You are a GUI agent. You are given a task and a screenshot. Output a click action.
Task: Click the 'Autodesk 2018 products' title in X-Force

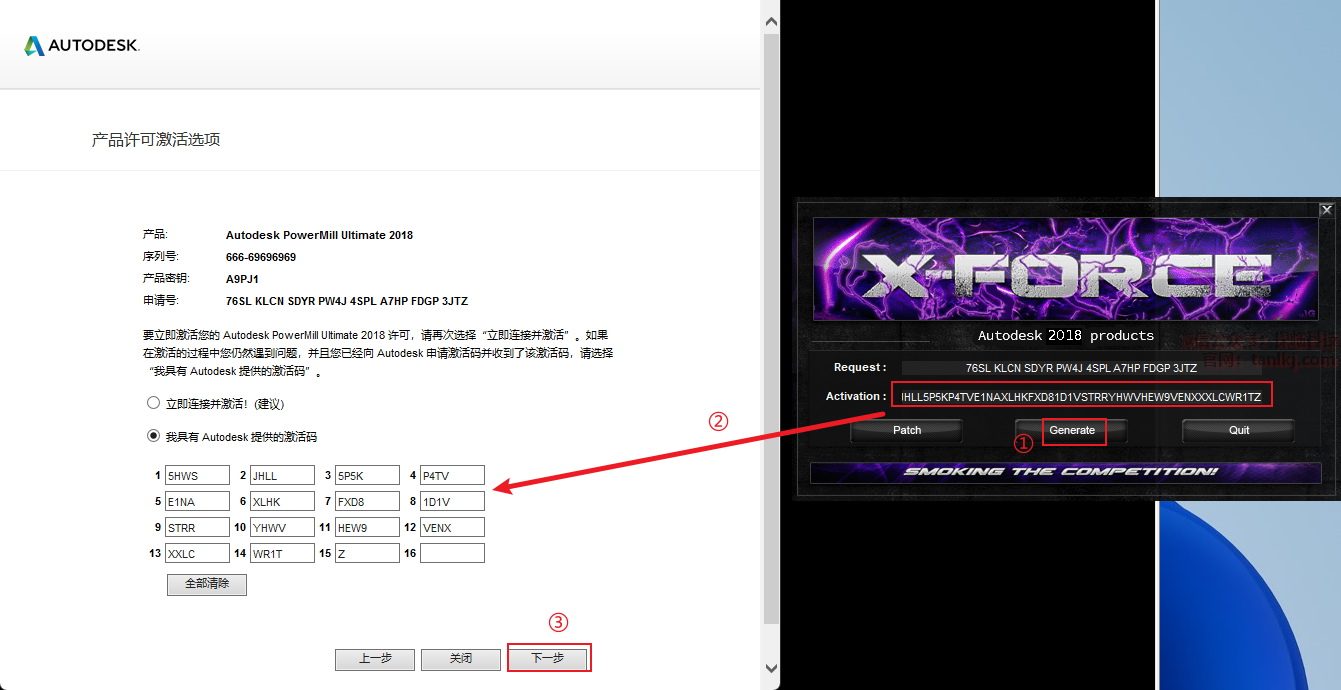click(1066, 336)
